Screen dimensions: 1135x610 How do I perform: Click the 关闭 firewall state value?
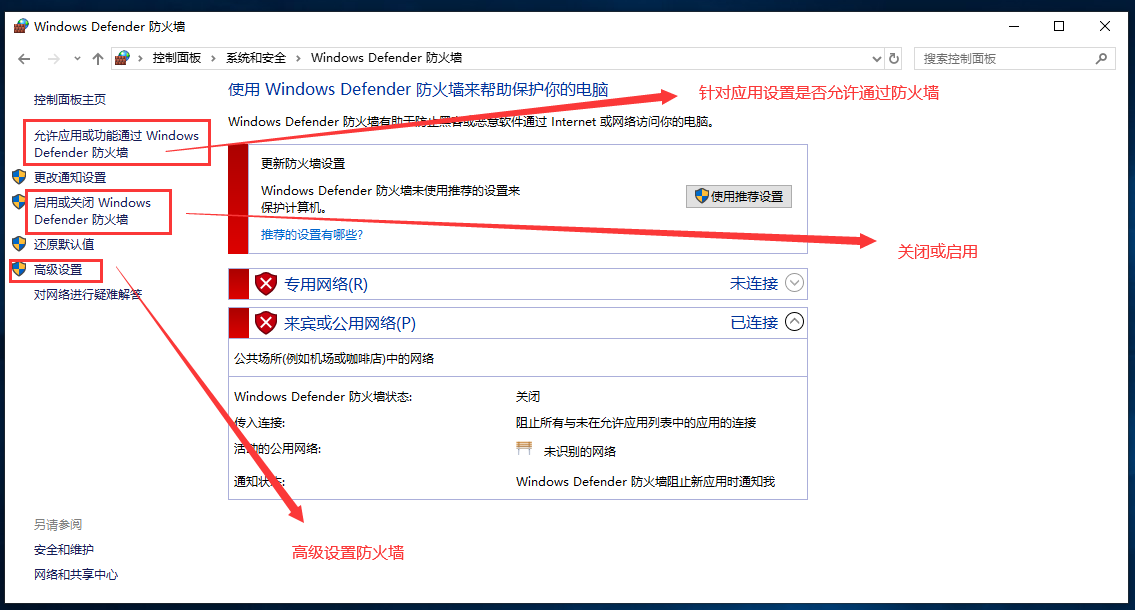(x=528, y=397)
